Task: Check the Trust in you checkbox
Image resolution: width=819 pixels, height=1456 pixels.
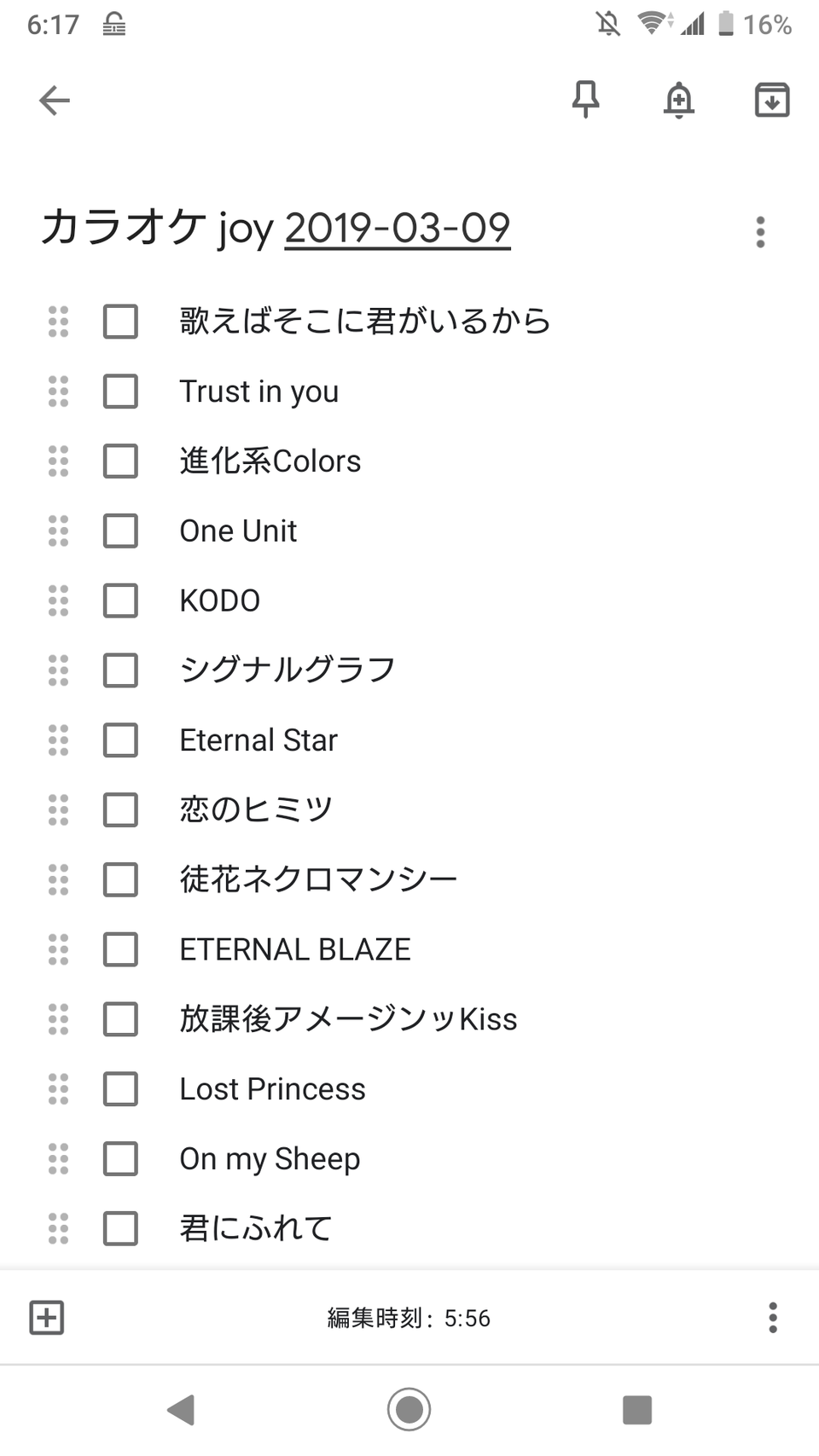Action: click(x=120, y=392)
